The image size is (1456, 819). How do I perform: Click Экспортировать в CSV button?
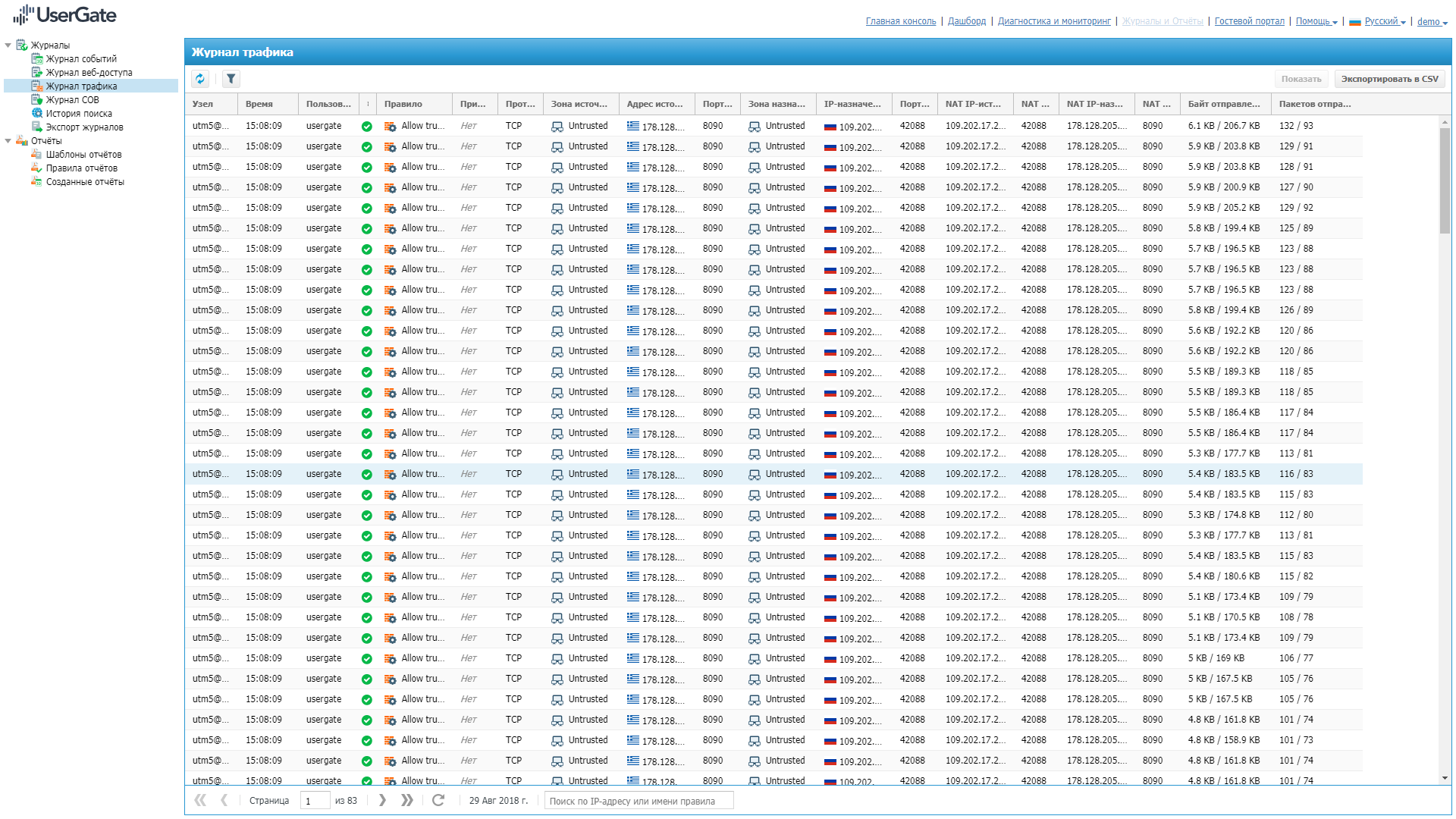coord(1389,79)
